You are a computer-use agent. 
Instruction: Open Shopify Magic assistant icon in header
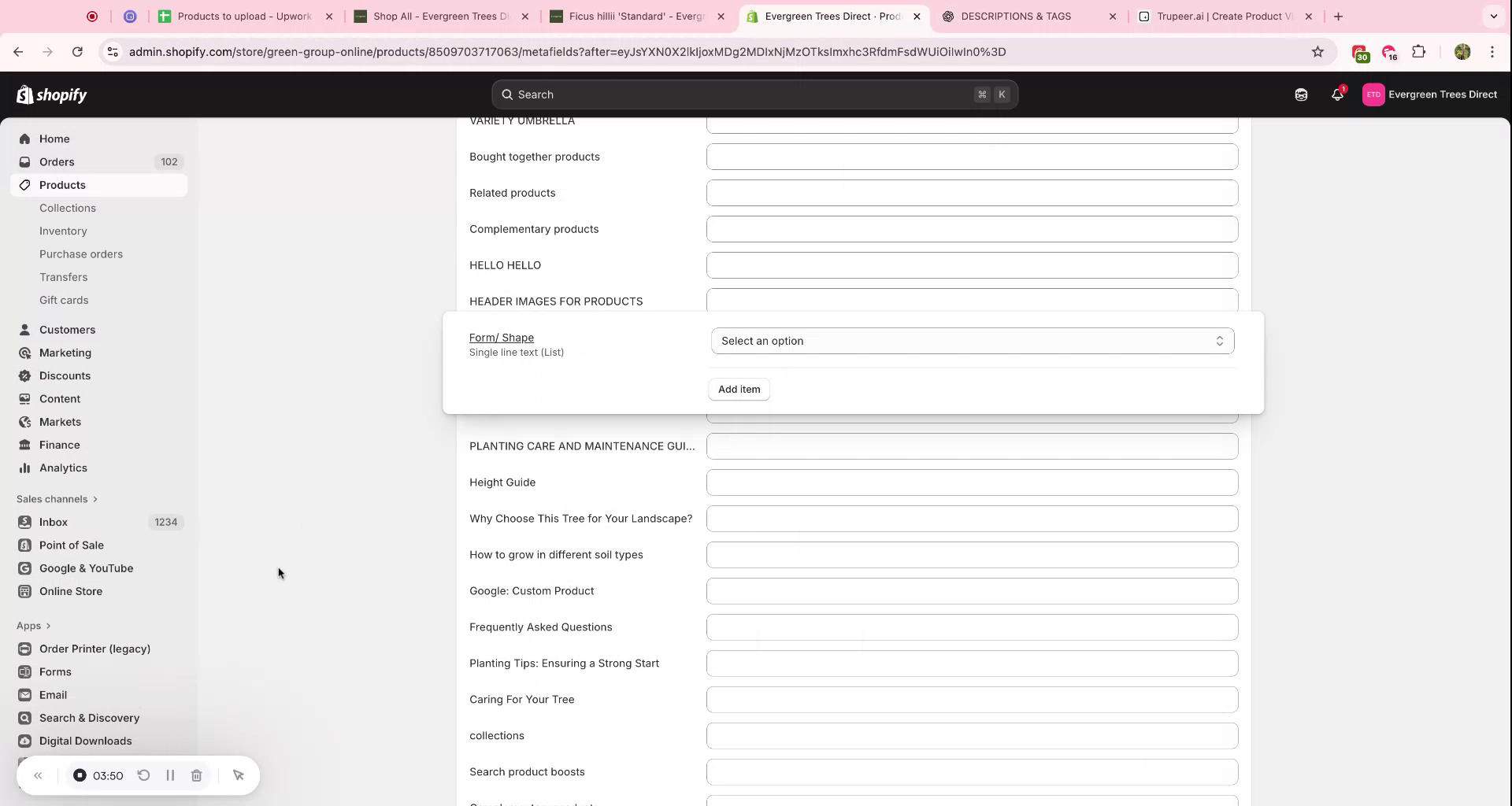pyautogui.click(x=1301, y=94)
